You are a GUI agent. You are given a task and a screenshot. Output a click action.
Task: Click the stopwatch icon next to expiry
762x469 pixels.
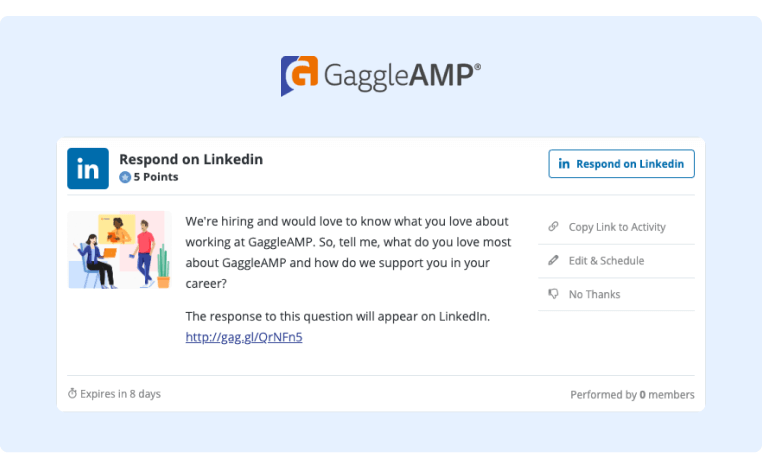coord(72,394)
